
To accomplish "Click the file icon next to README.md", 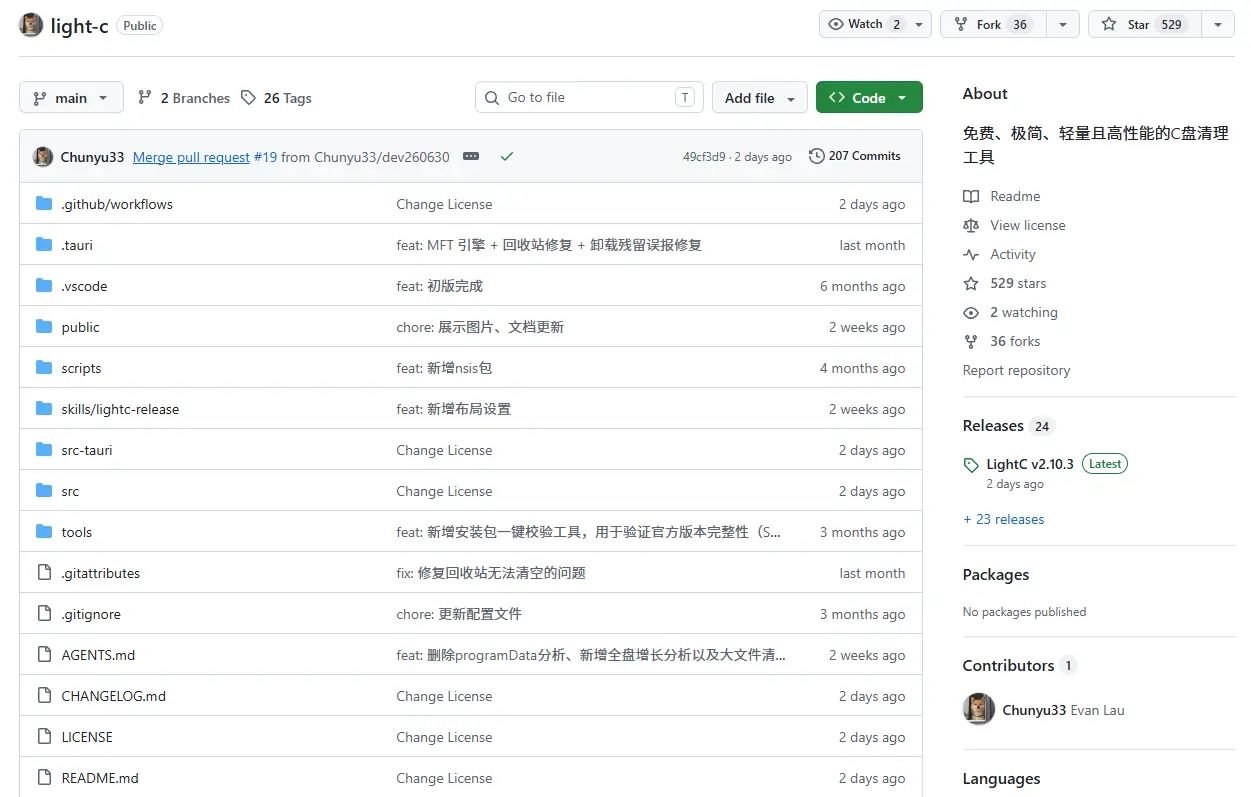I will click(43, 778).
